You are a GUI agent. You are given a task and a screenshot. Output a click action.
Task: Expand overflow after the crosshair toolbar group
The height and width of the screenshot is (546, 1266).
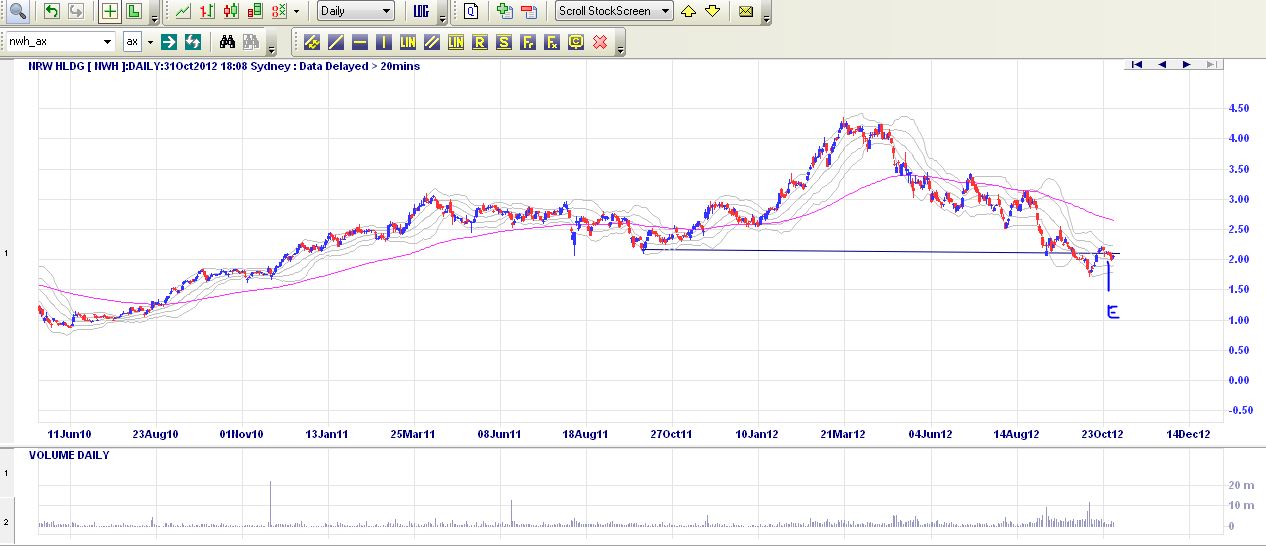coord(153,15)
